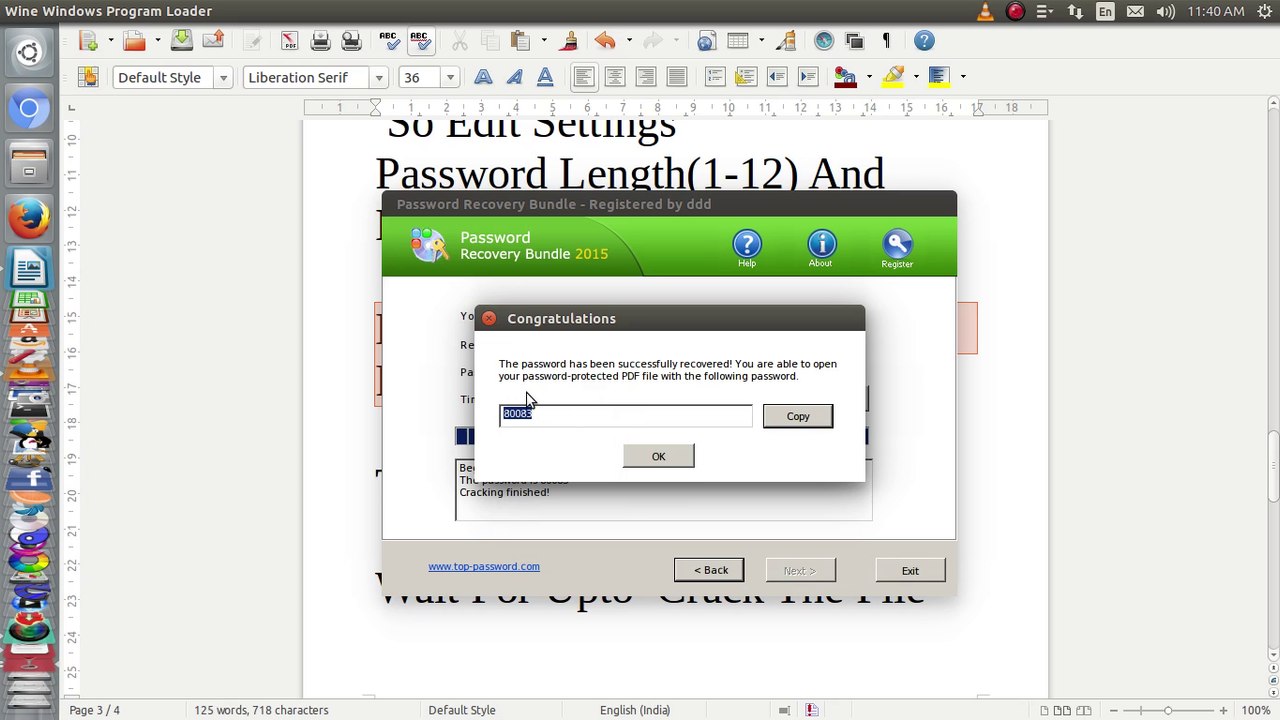Apply the yellow highlighting color
Viewport: 1280px width, 720px height.
tap(893, 77)
